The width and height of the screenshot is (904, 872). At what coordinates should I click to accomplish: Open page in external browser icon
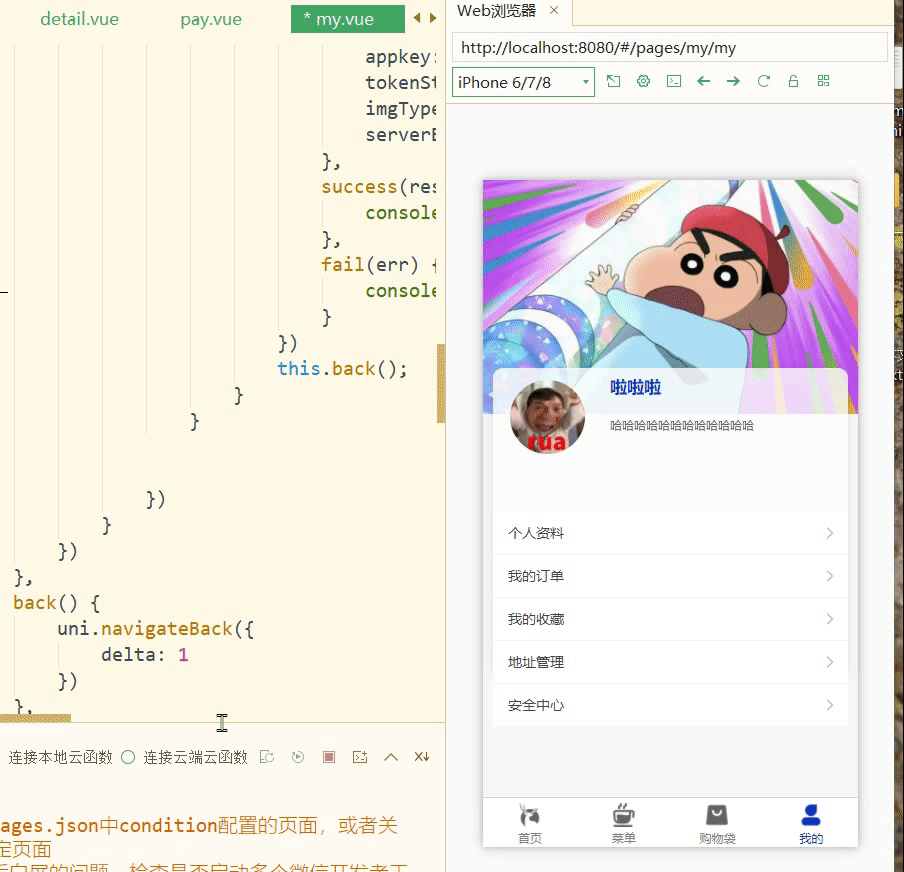613,81
